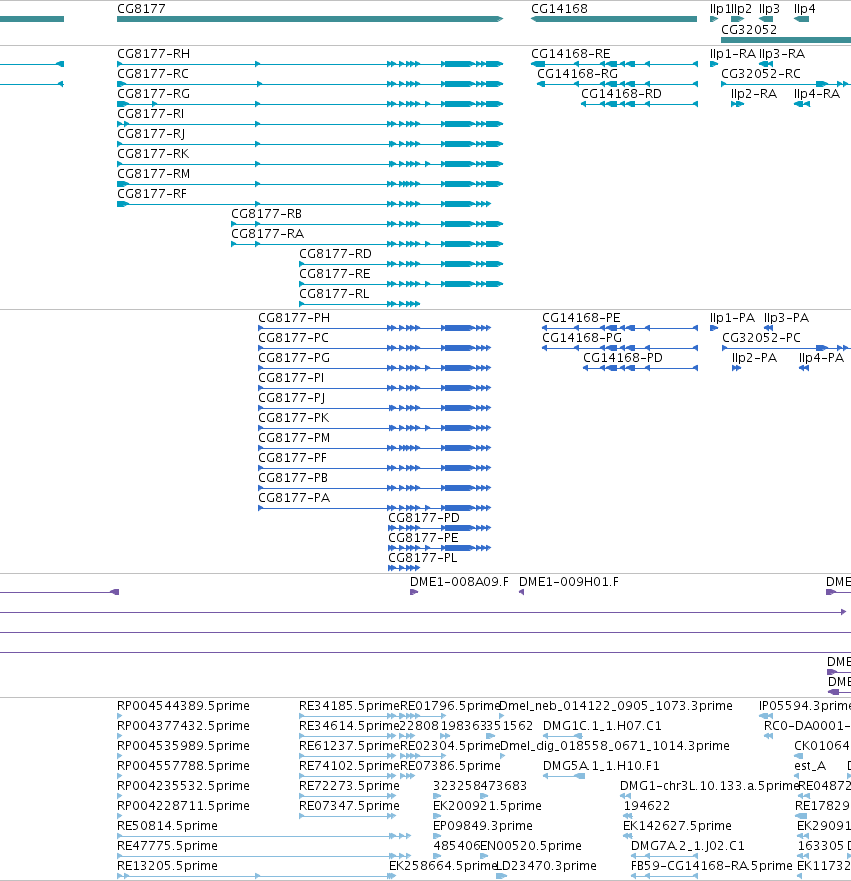Click EST RE50814.5prime
This screenshot has width=851, height=881.
tap(167, 826)
